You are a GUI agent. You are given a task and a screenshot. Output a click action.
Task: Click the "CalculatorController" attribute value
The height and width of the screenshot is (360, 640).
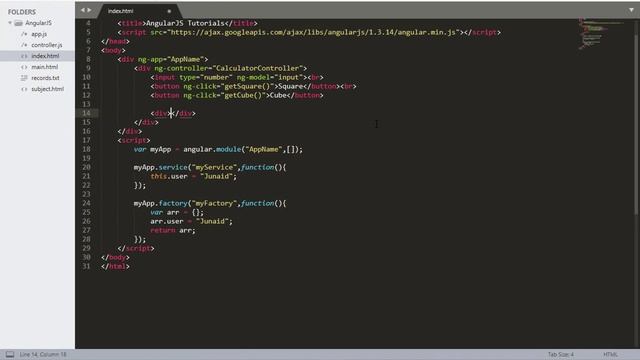258,68
